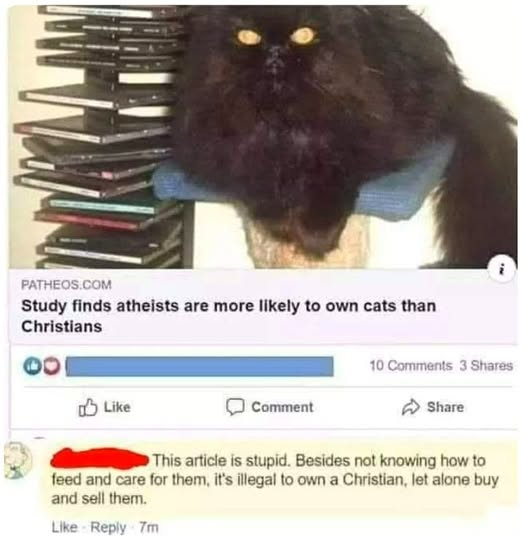Viewport: 525px width, 540px height.
Task: Open the black cat article image
Action: point(263,137)
